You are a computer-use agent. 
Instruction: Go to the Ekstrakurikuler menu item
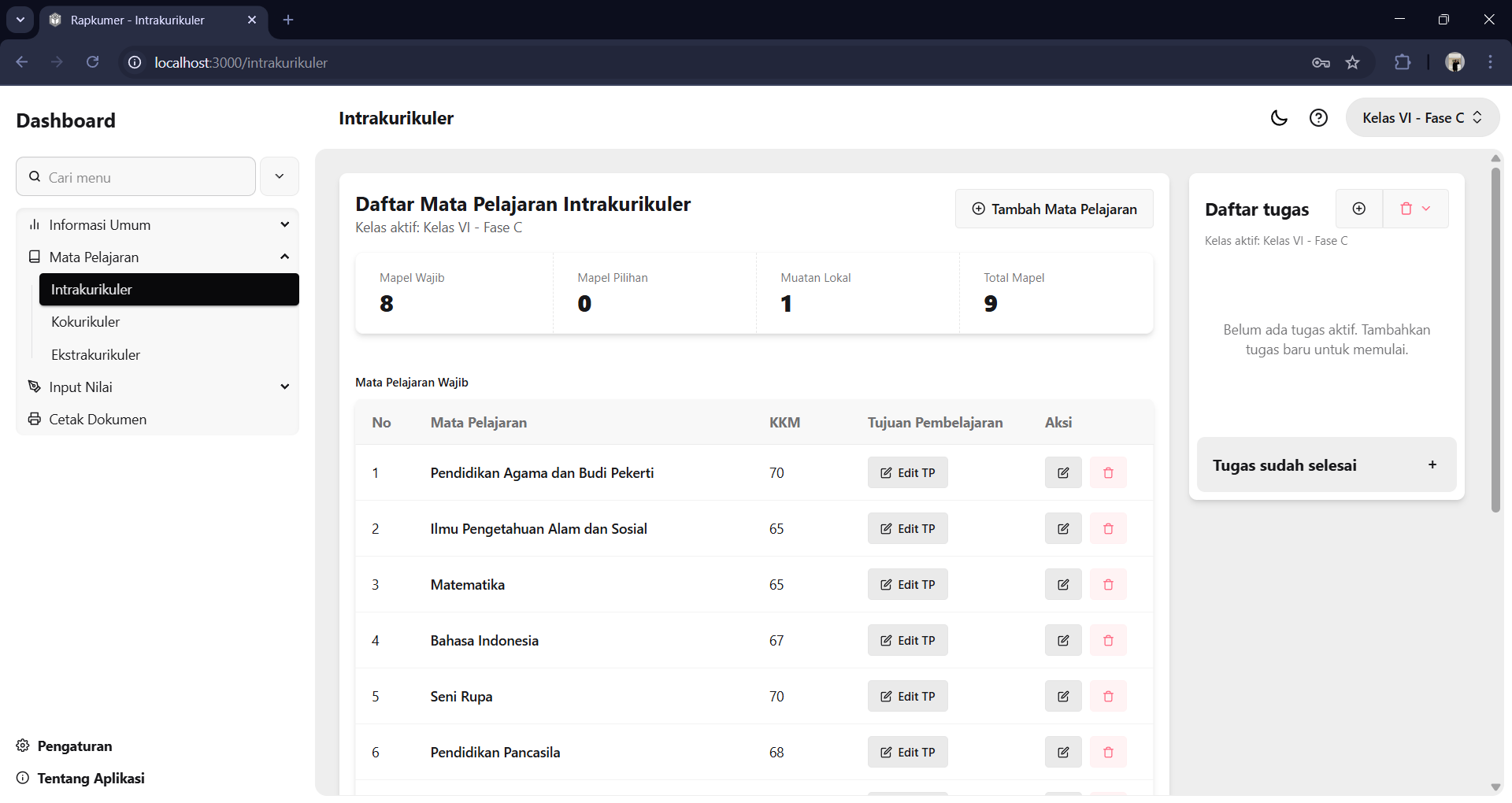[96, 355]
